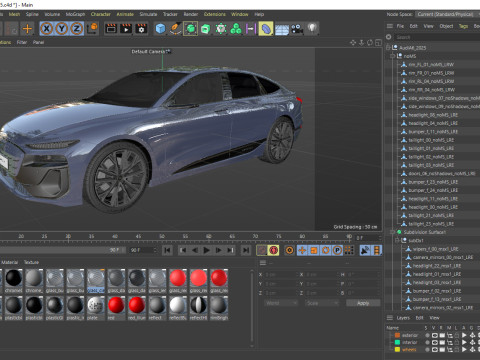Open the Character menu

point(101,14)
